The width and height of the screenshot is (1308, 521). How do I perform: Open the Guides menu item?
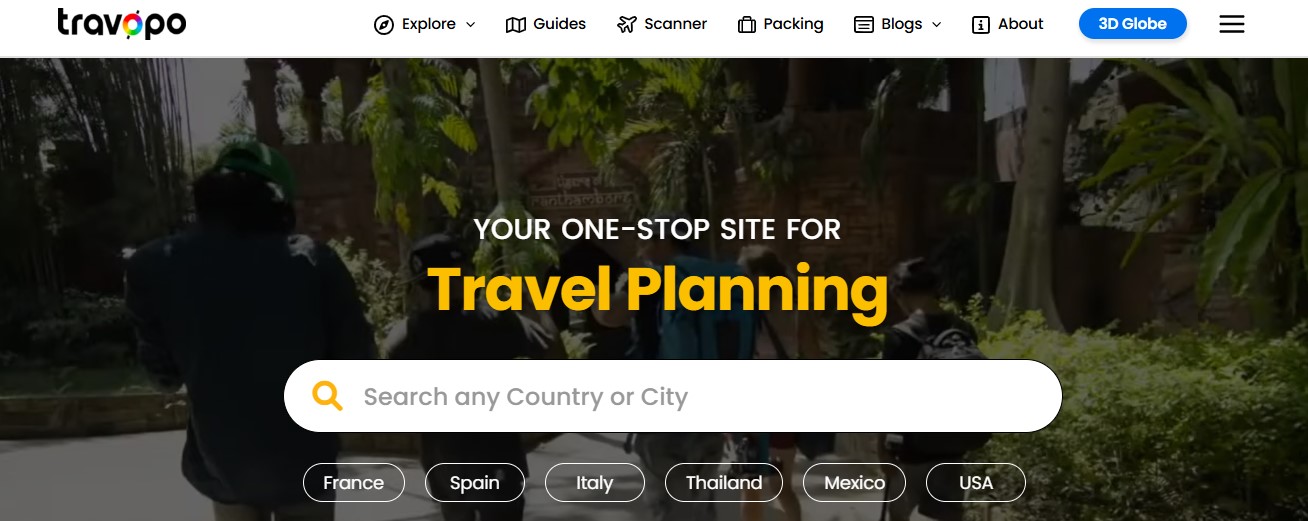(546, 24)
